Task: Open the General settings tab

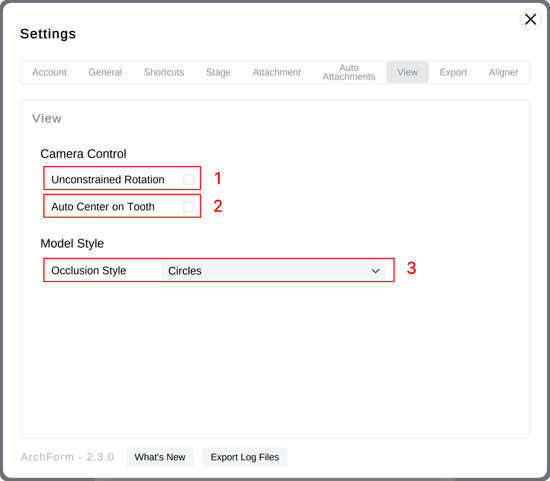Action: coord(105,72)
